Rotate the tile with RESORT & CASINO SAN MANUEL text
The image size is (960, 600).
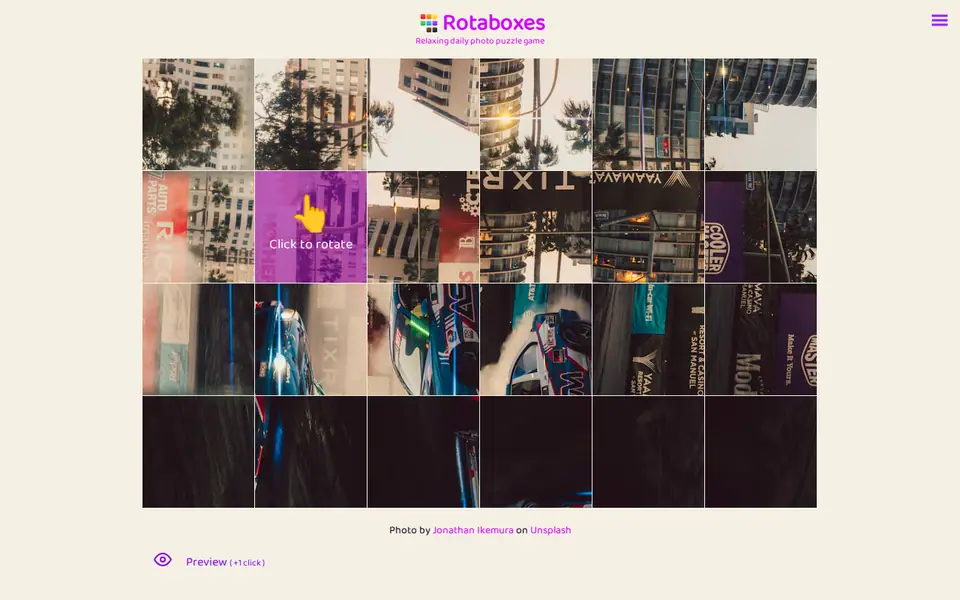click(x=648, y=339)
